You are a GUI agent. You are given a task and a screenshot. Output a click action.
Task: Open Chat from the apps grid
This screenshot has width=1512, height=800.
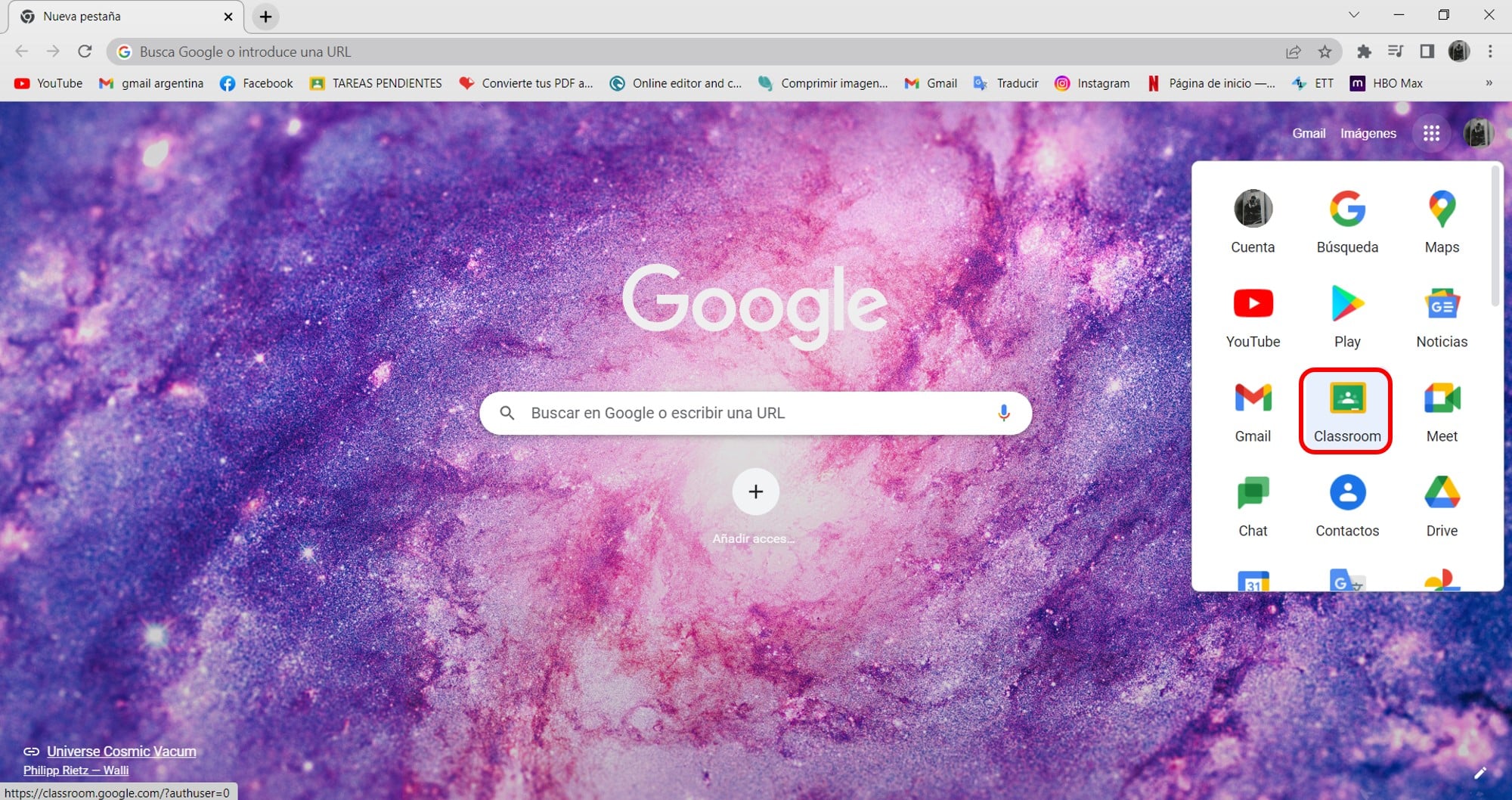coord(1252,505)
